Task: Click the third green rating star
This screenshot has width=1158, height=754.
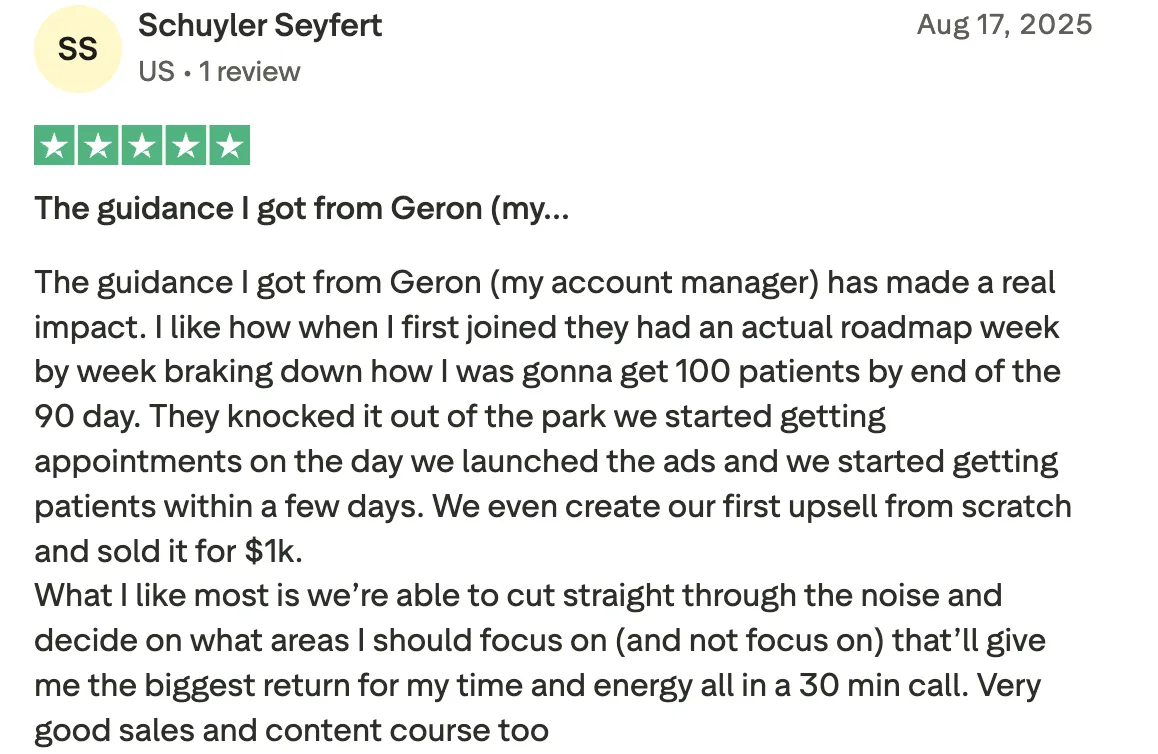Action: (142, 146)
